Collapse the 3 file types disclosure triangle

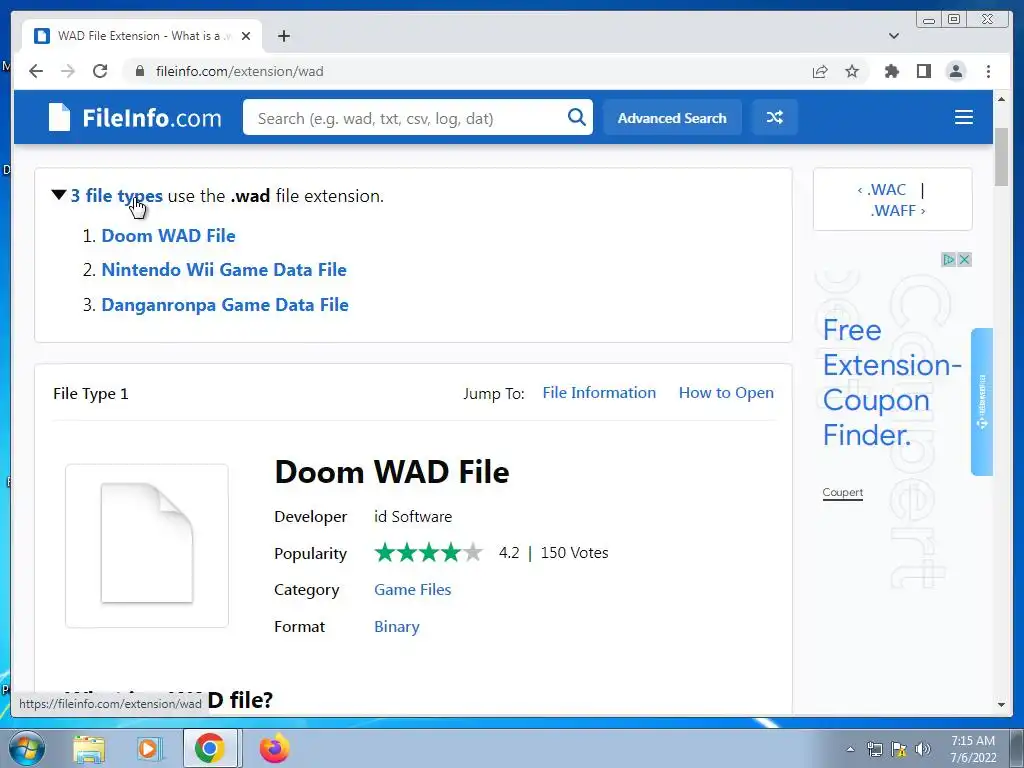point(59,195)
